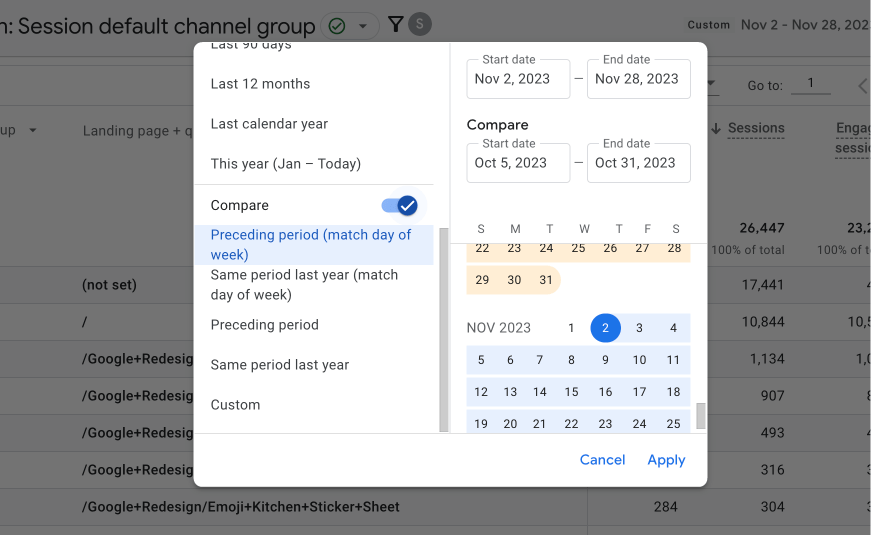Click November 5 in the calendar

[481, 360]
